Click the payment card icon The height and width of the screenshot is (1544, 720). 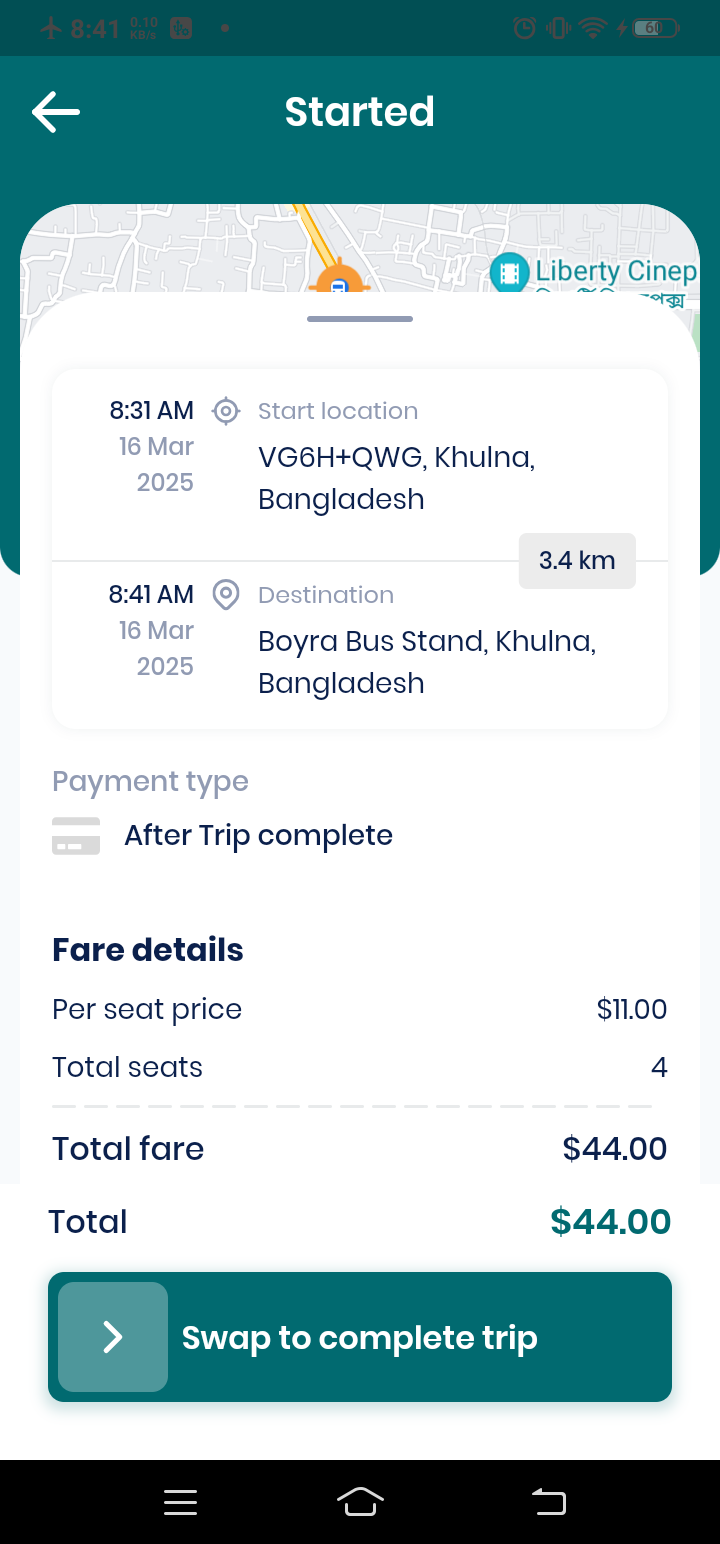(x=76, y=836)
